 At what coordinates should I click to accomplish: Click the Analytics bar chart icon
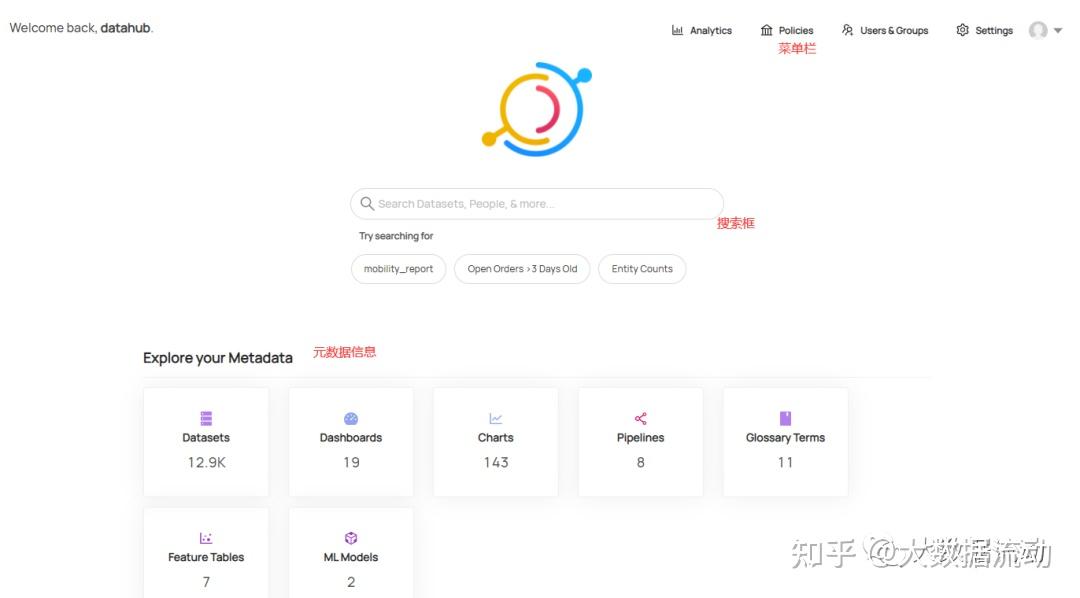(x=677, y=30)
